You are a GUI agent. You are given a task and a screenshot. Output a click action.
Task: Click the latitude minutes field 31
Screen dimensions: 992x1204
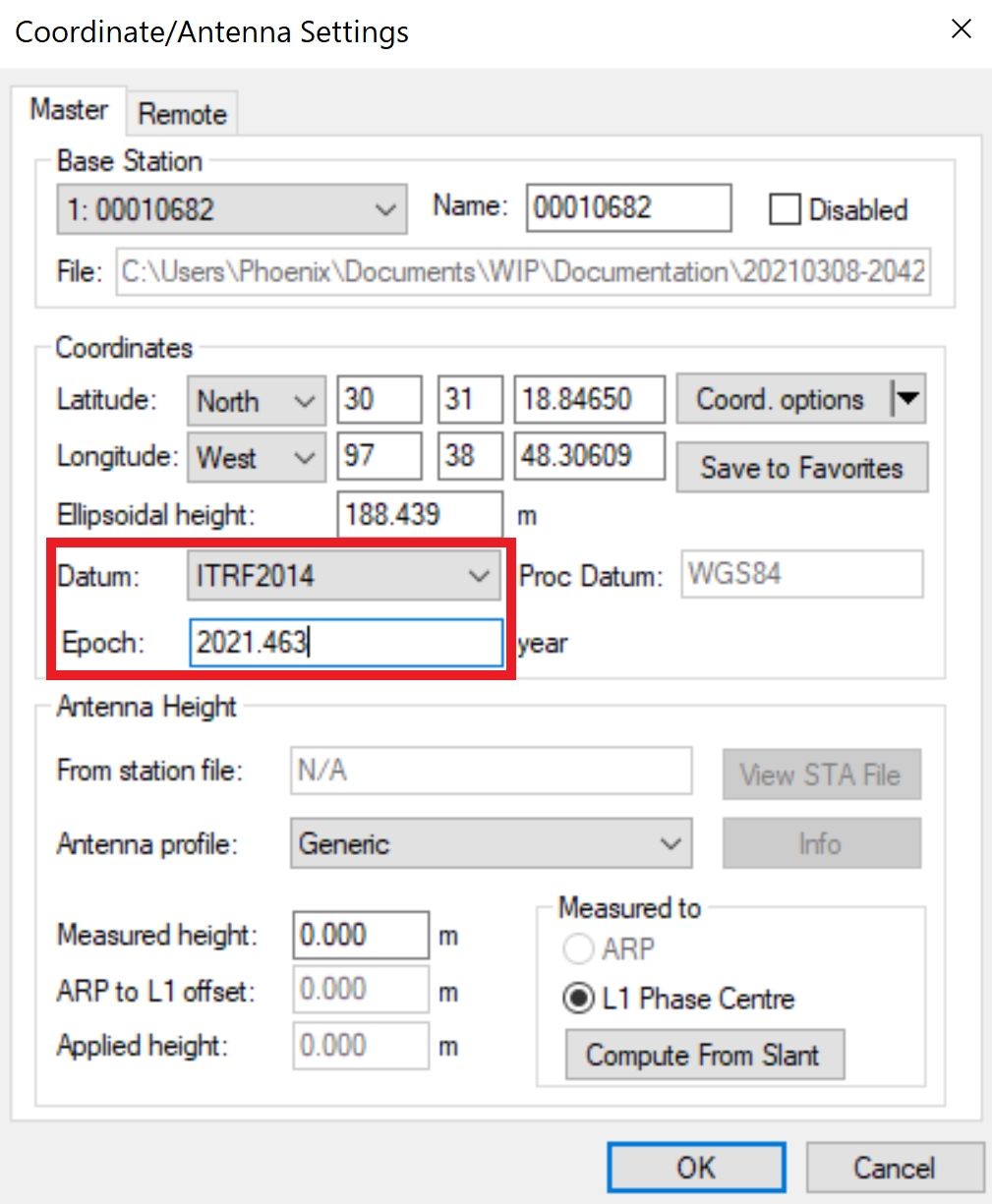click(470, 399)
